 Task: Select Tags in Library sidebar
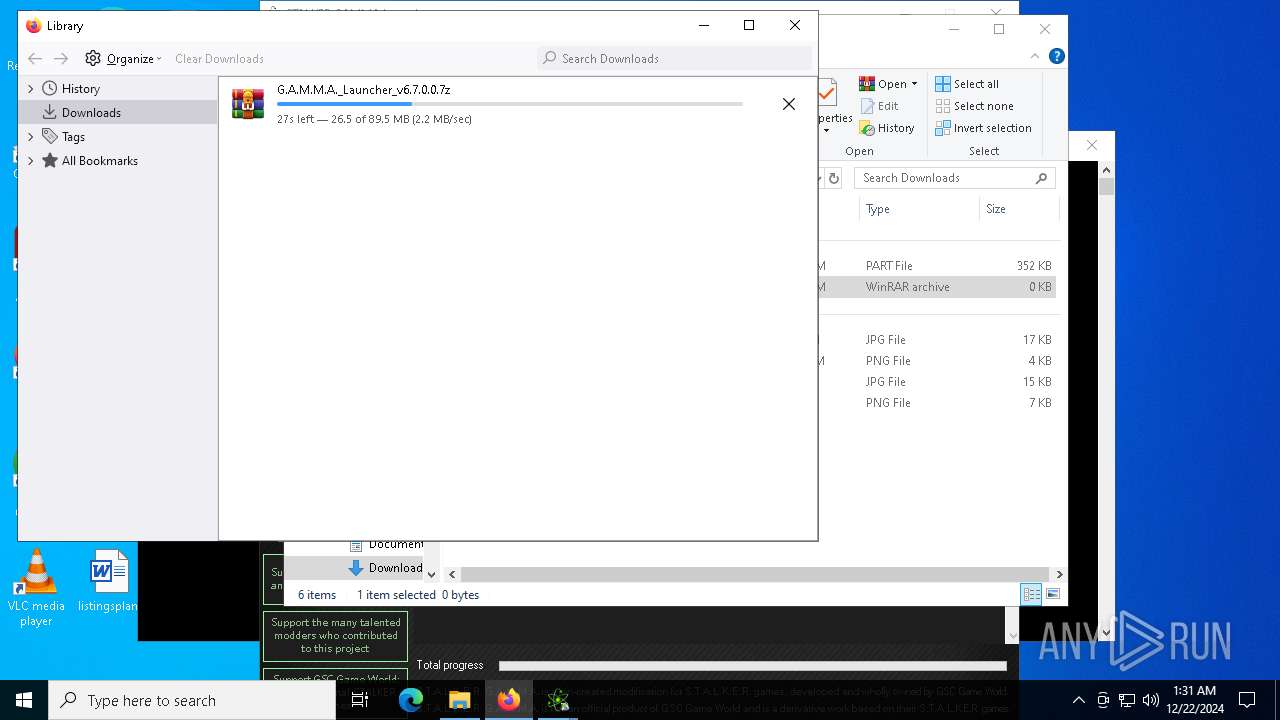(73, 137)
